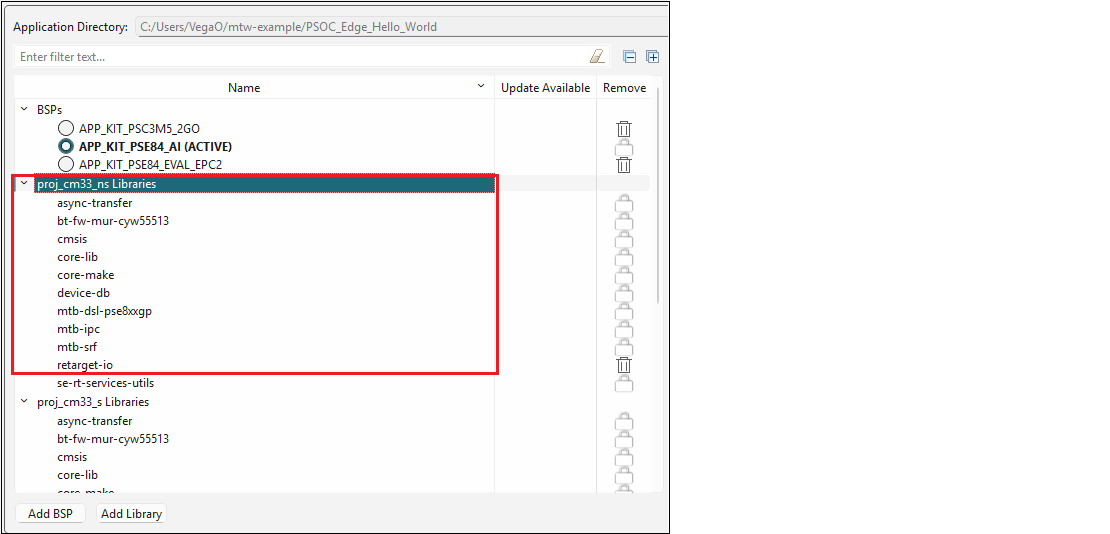
Task: Collapse the proj_cm33_s Libraries node
Action: coord(24,402)
